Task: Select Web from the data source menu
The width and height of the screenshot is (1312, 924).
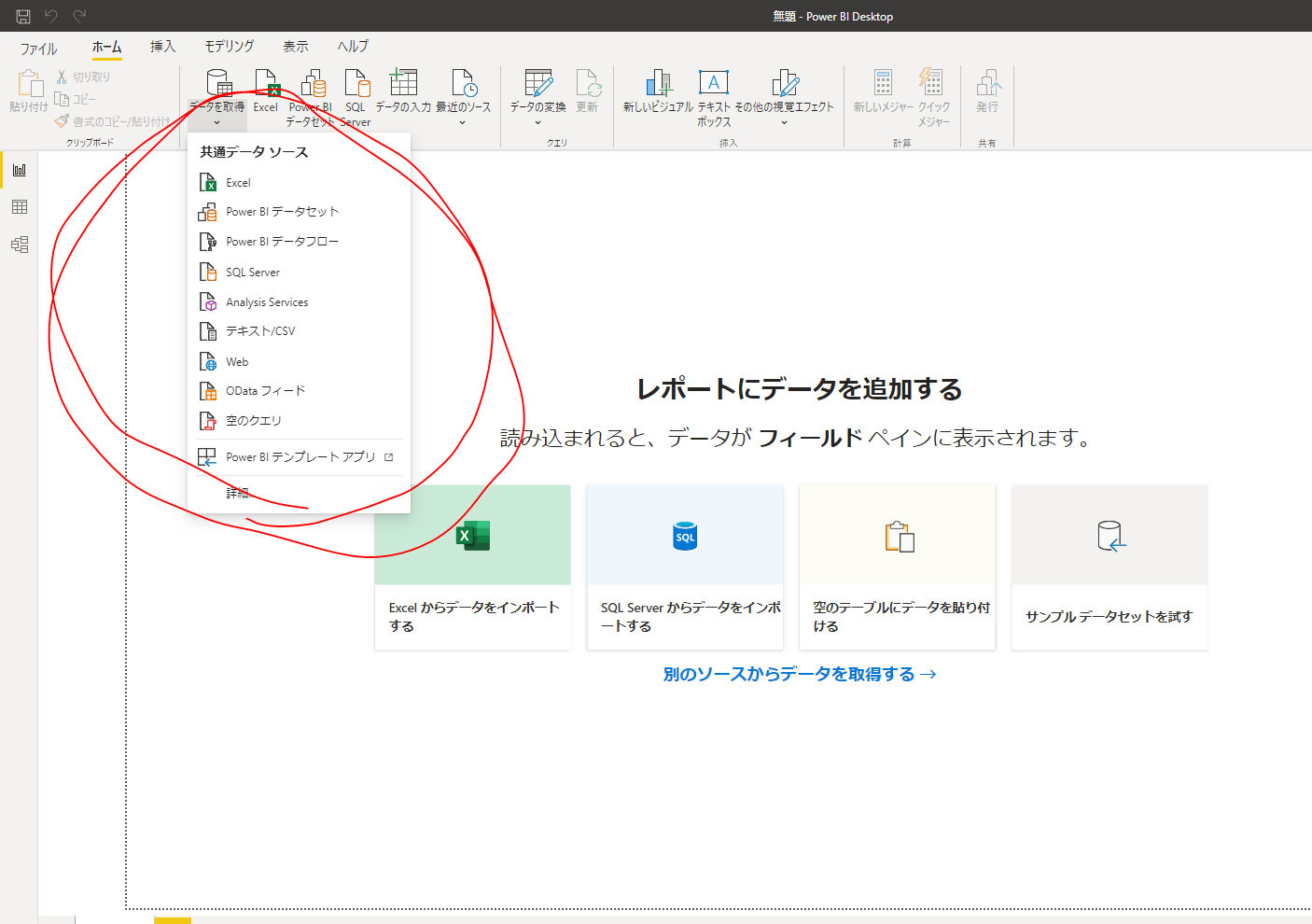Action: tap(299, 362)
